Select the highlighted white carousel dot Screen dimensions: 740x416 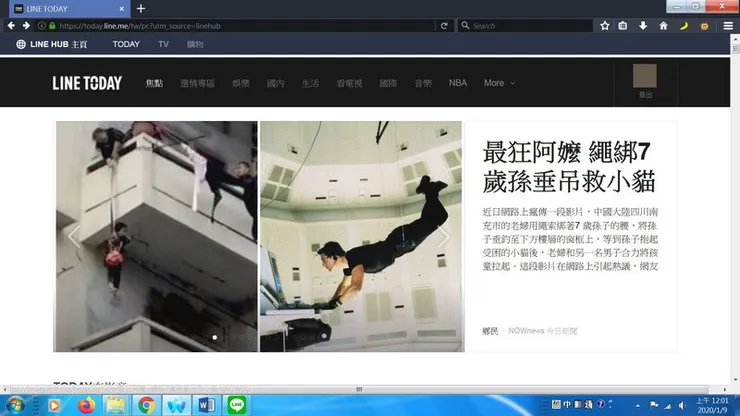pyautogui.click(x=215, y=337)
